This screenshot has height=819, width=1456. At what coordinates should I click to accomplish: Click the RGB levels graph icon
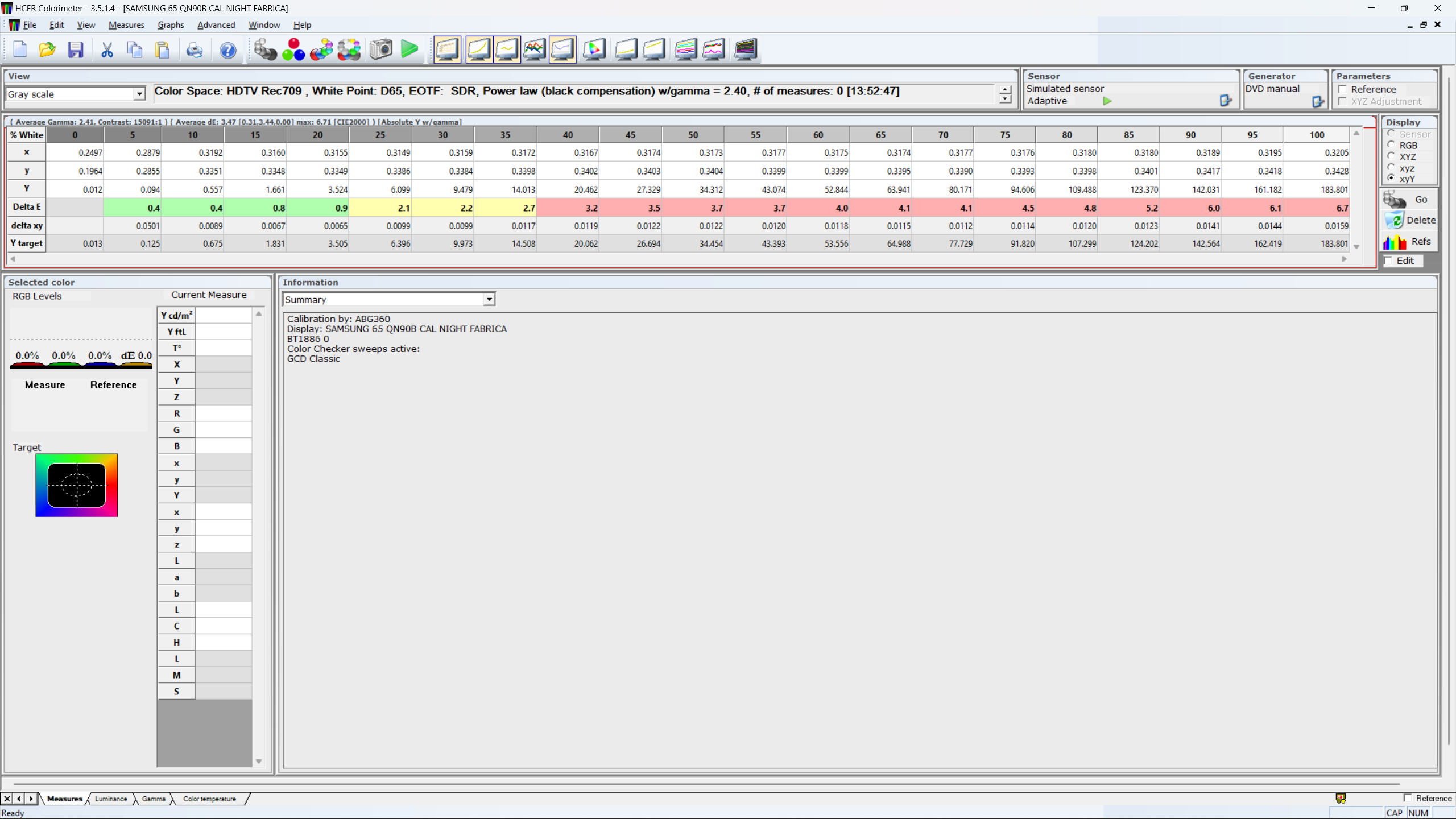point(534,49)
